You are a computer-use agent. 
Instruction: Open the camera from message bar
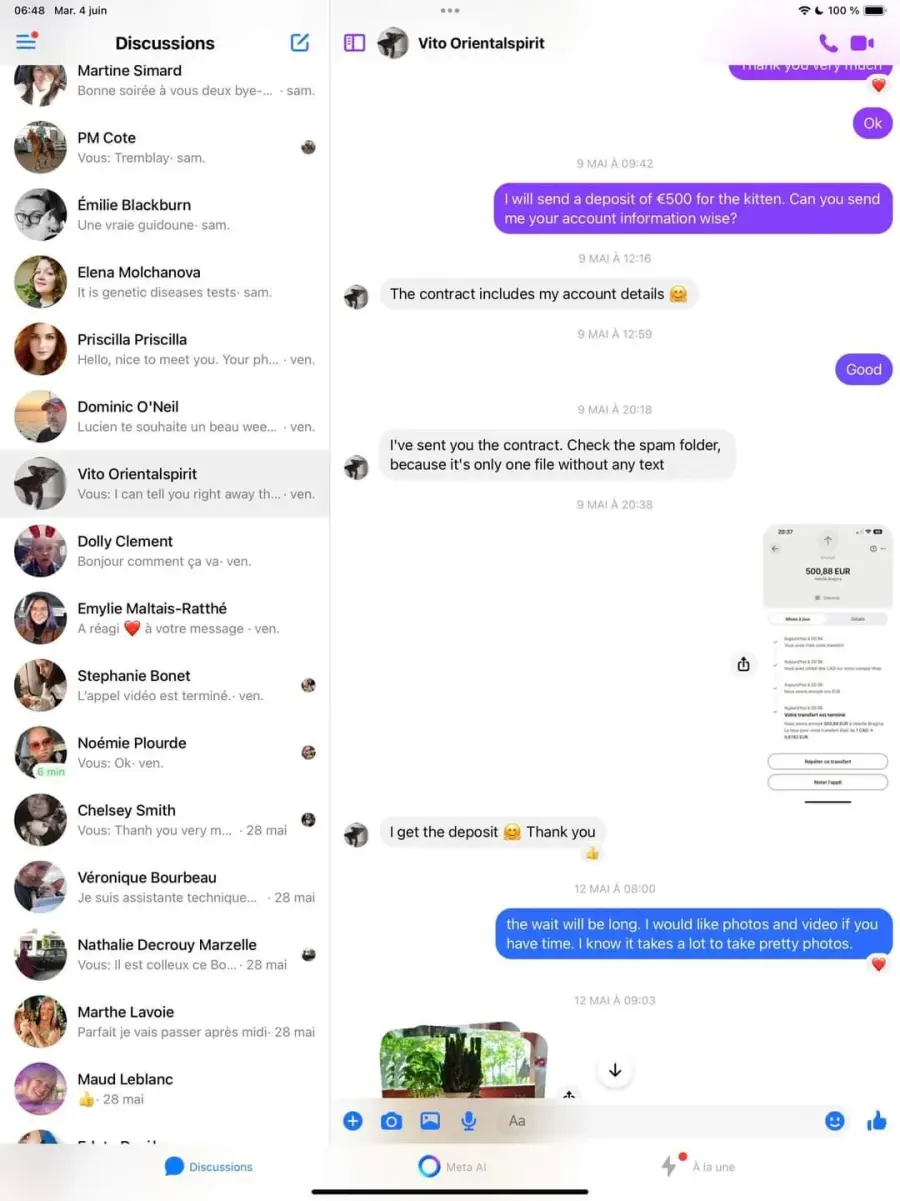pyautogui.click(x=391, y=1121)
